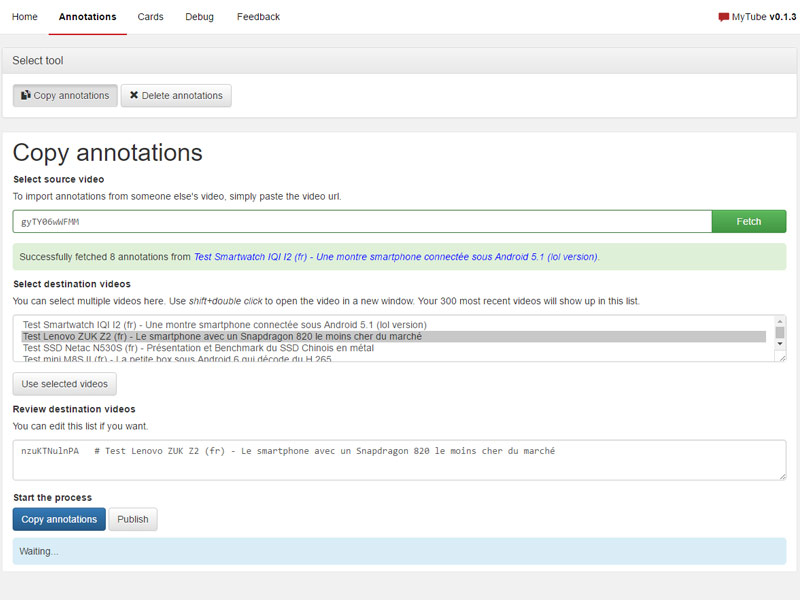The width and height of the screenshot is (800, 600).
Task: Click the Waiting... status message
Action: point(399,551)
